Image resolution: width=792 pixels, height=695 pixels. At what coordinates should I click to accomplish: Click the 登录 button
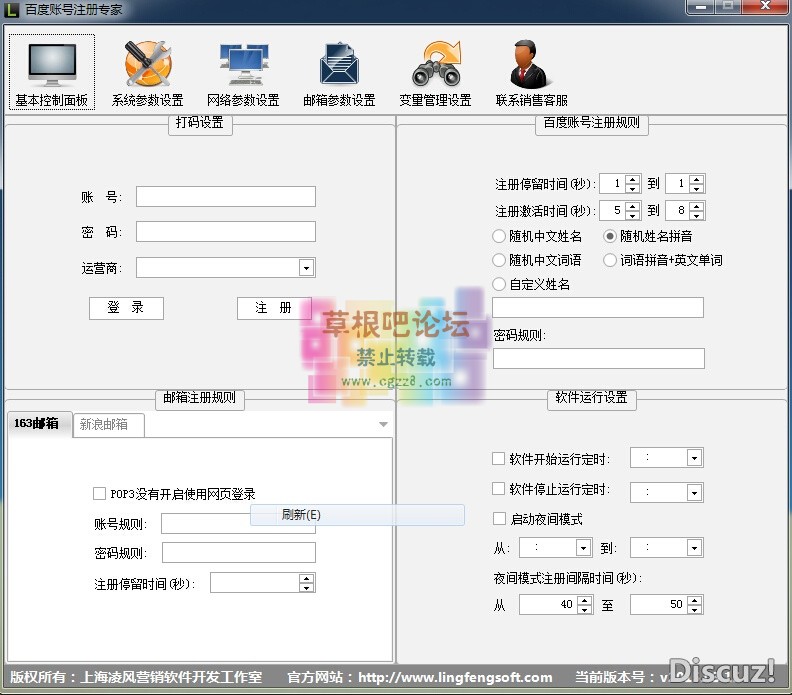[126, 308]
